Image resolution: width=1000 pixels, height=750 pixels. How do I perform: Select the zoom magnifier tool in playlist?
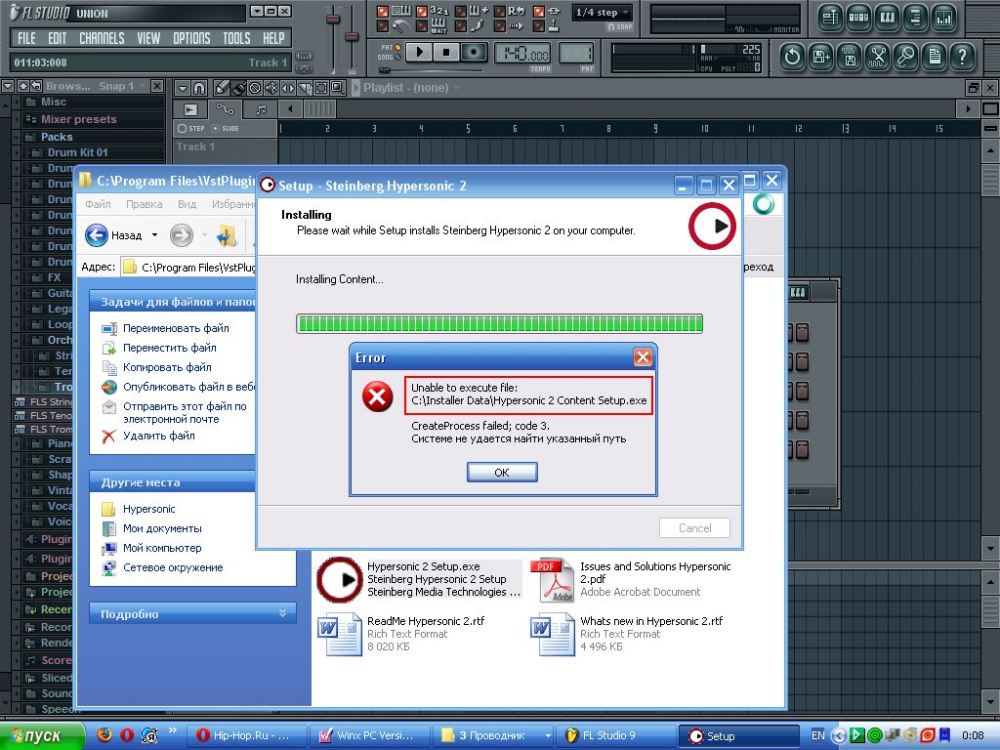click(x=337, y=87)
